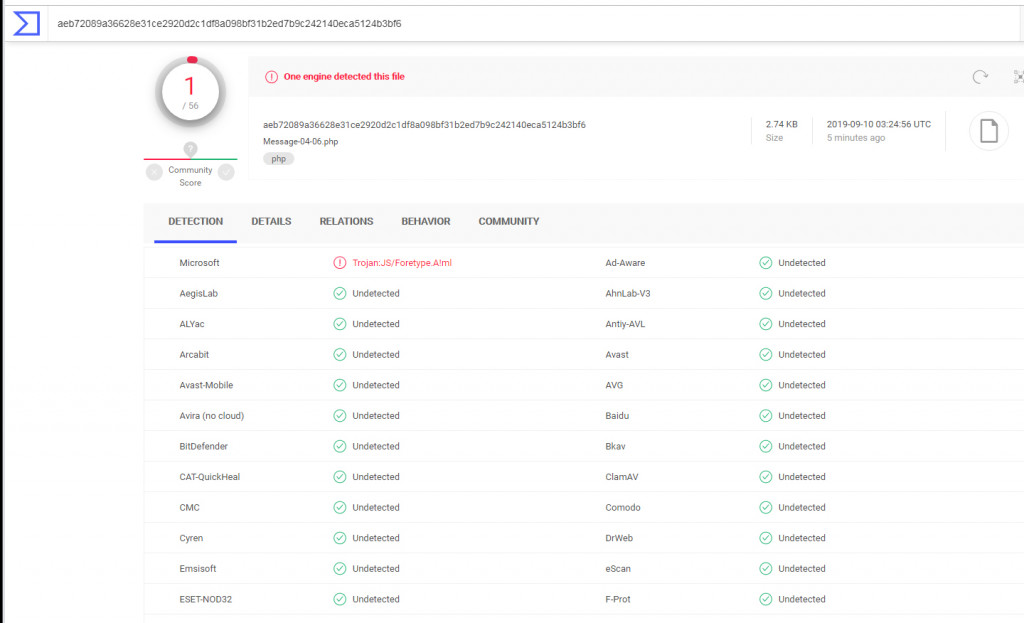Click the red alert icon beside detection message

[x=271, y=76]
